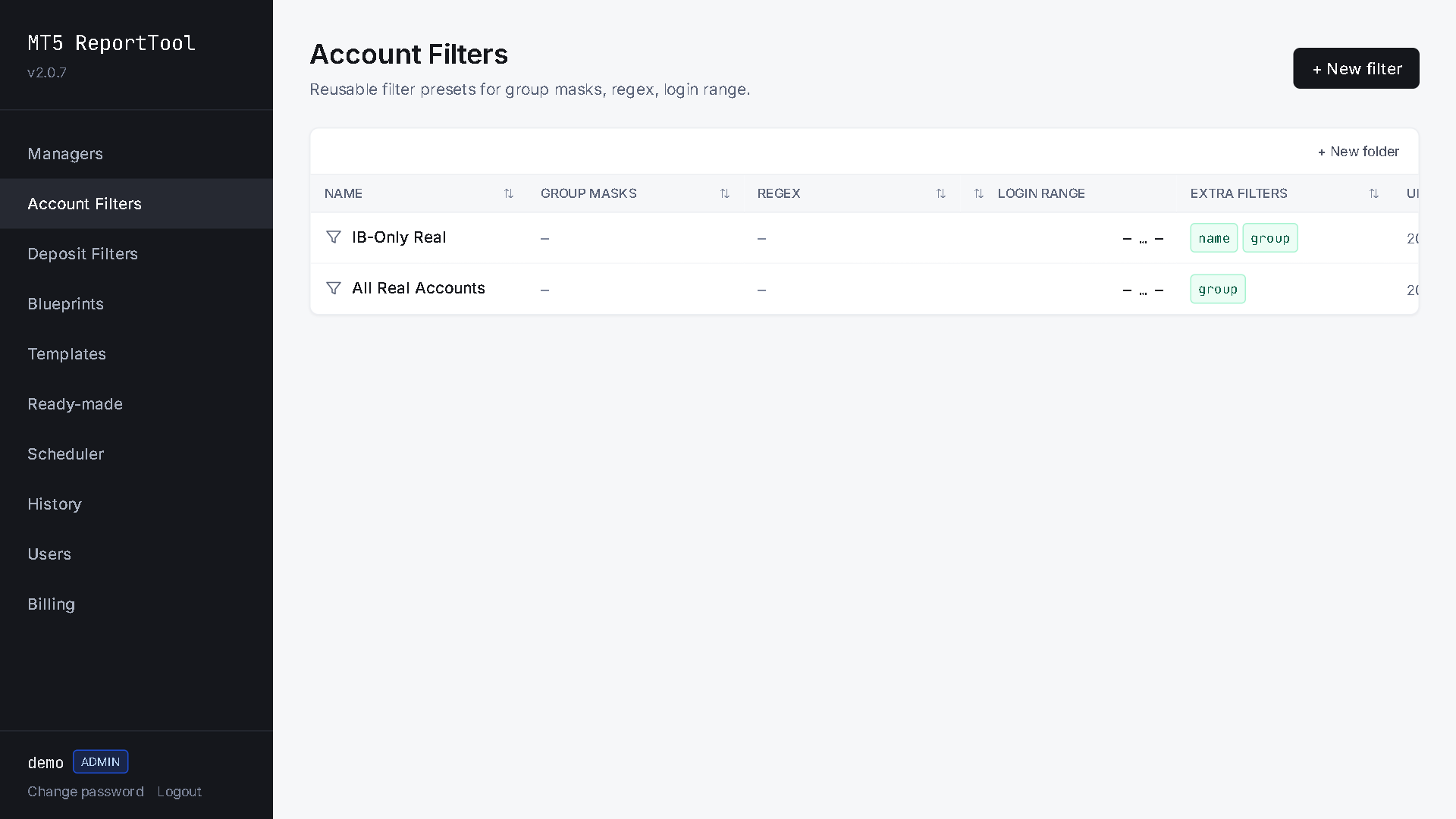
Task: Click the name tag in IB-Only Real row
Action: 1214,238
